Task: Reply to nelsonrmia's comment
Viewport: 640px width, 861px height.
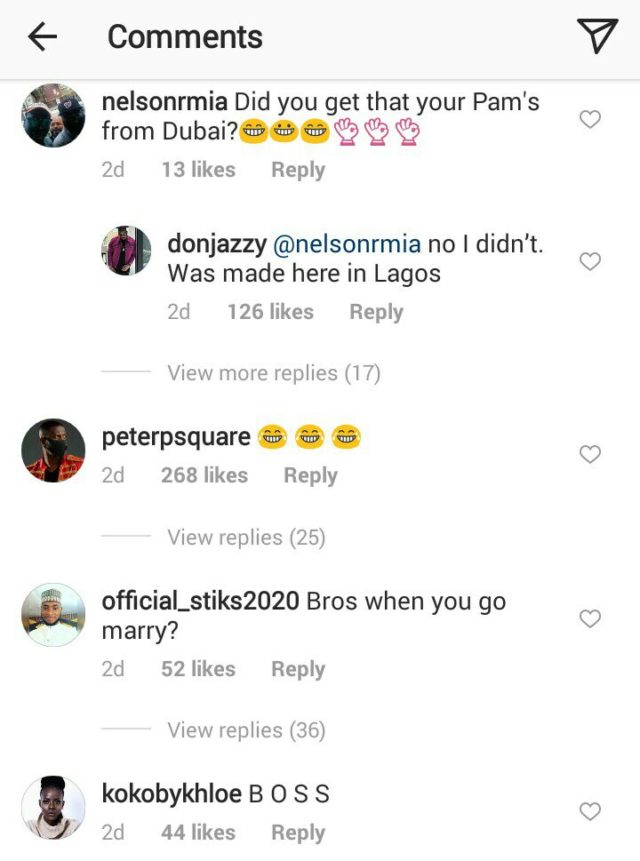Action: [x=298, y=170]
